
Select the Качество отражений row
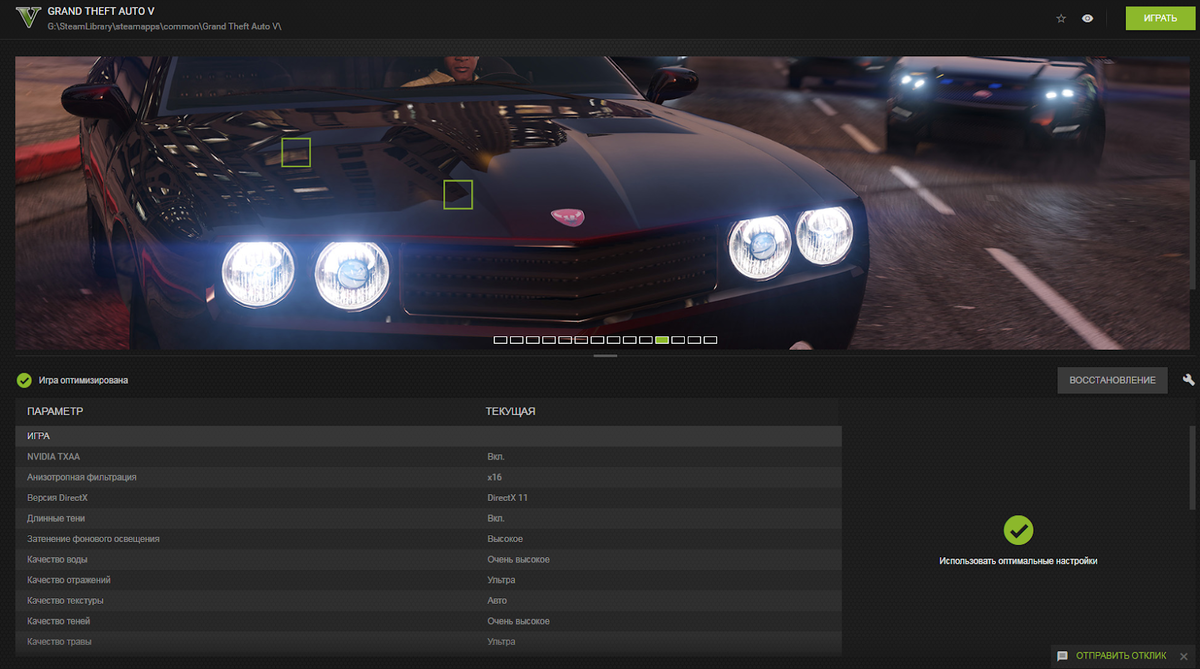pyautogui.click(x=428, y=580)
